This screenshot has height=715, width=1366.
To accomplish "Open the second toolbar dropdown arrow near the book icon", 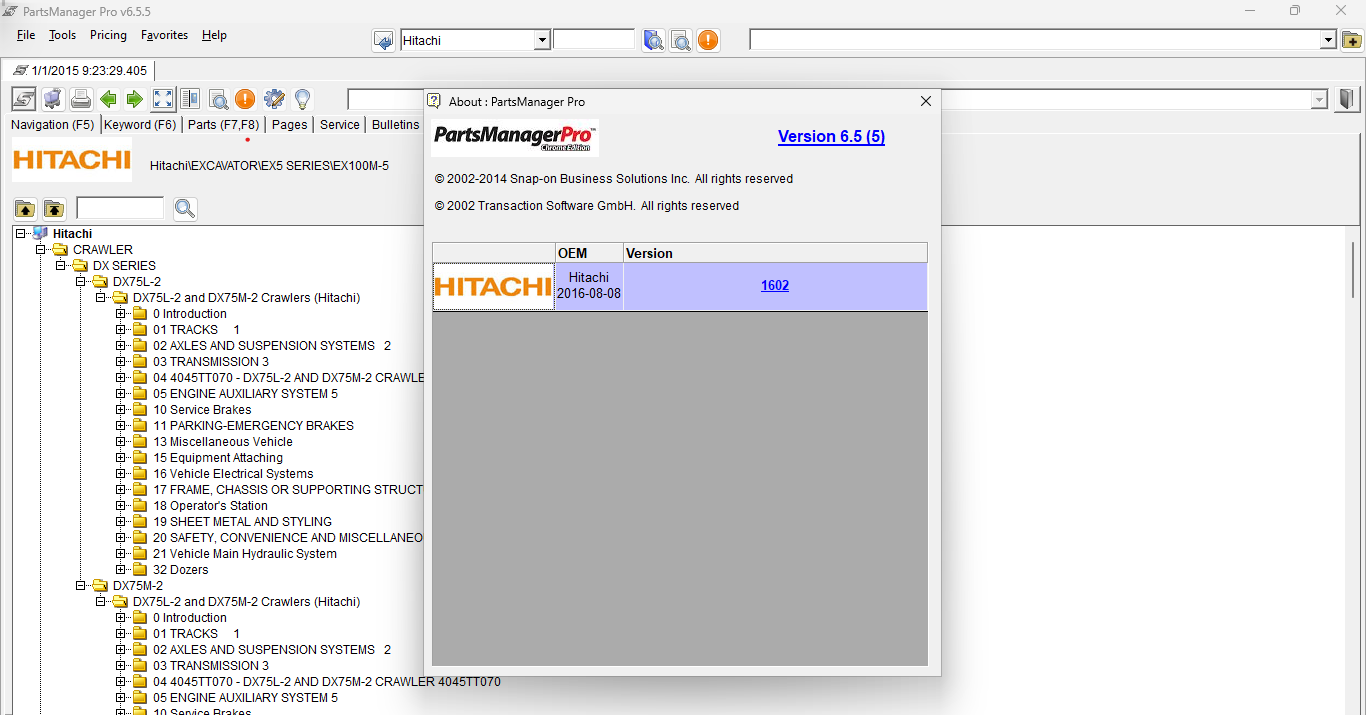I will (x=1320, y=100).
